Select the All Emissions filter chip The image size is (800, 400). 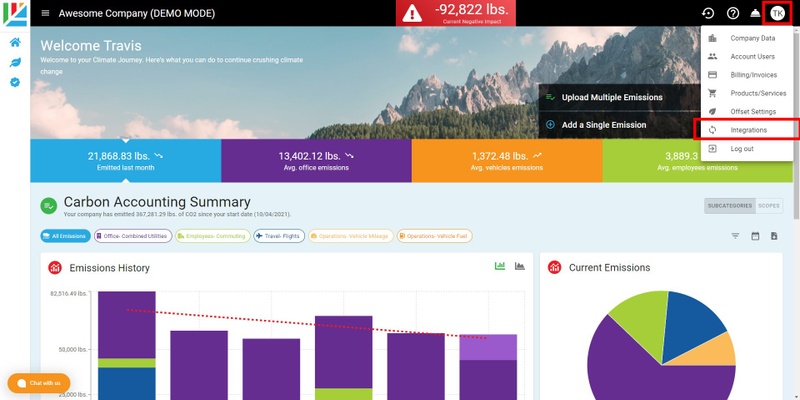[65, 236]
